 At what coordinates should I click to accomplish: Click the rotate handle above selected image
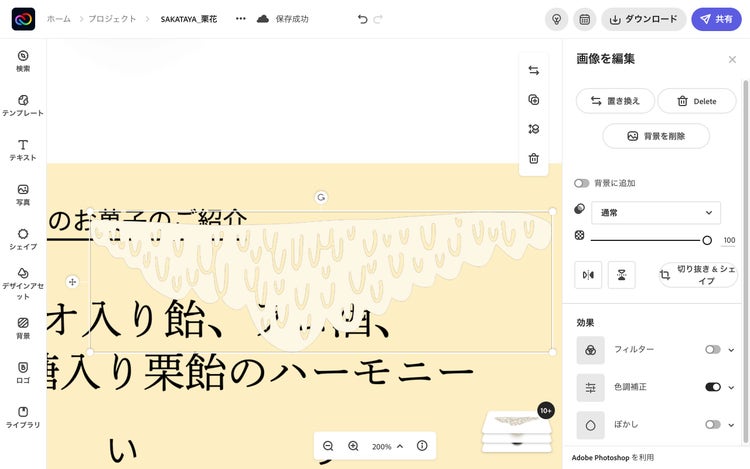click(x=321, y=197)
